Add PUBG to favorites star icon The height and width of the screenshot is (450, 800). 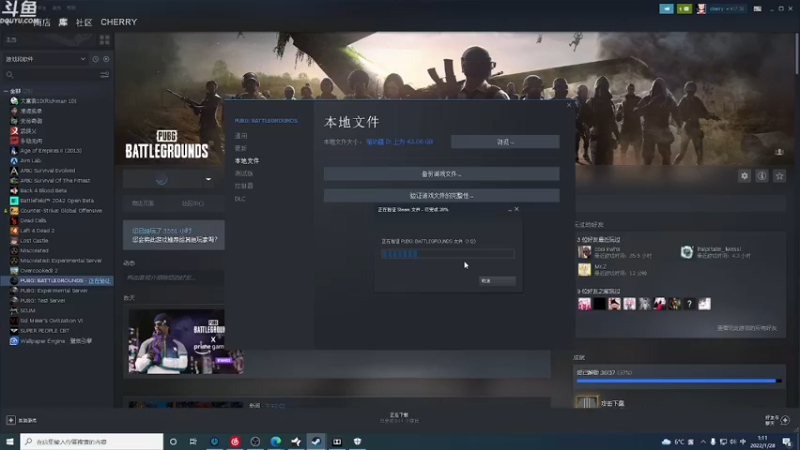coord(779,176)
